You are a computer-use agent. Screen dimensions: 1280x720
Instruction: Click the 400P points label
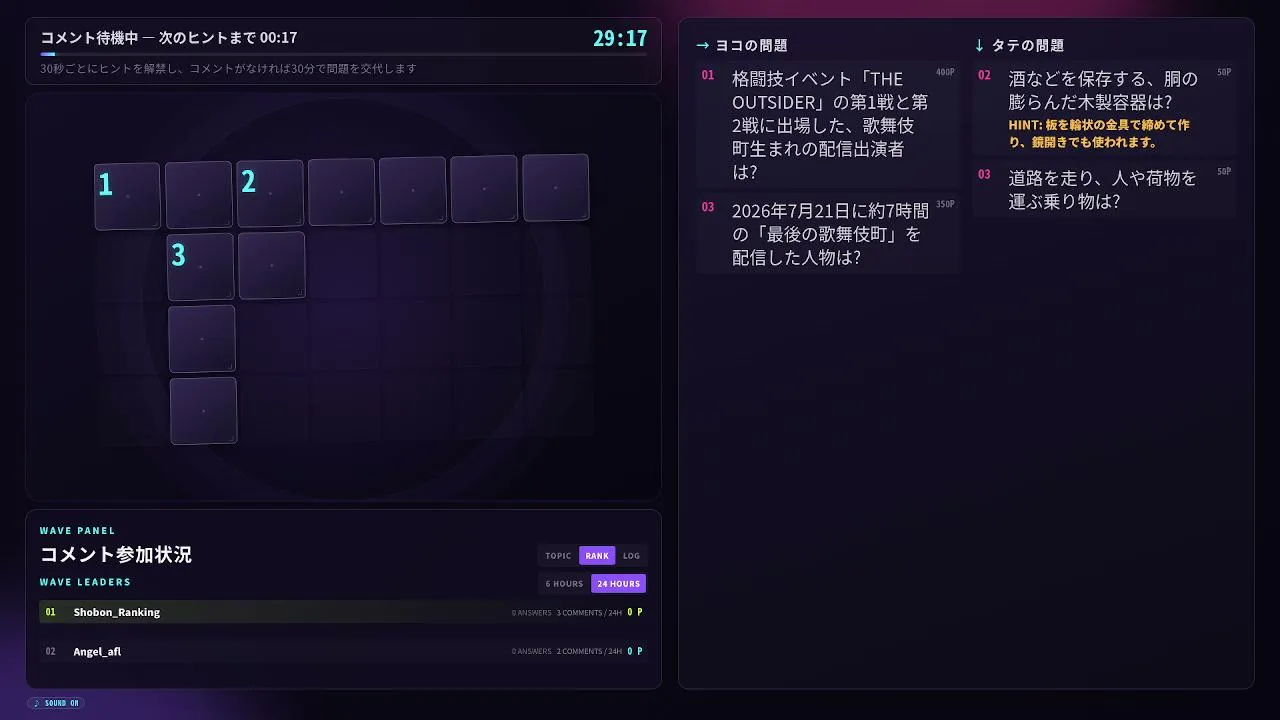click(945, 72)
